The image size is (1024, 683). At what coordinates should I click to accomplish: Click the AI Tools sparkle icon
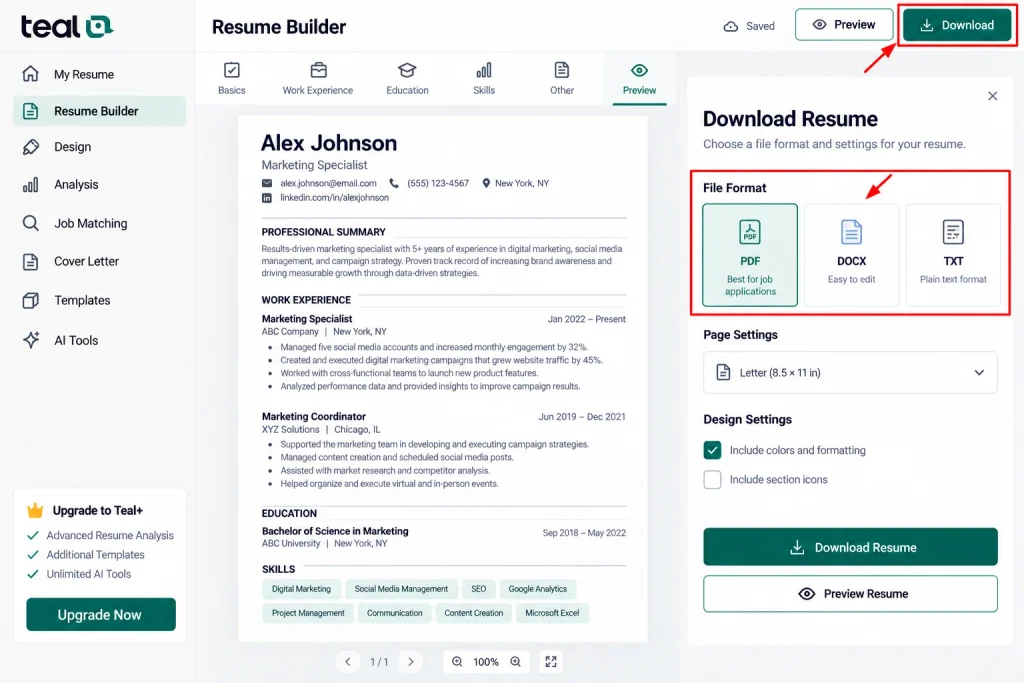[31, 340]
